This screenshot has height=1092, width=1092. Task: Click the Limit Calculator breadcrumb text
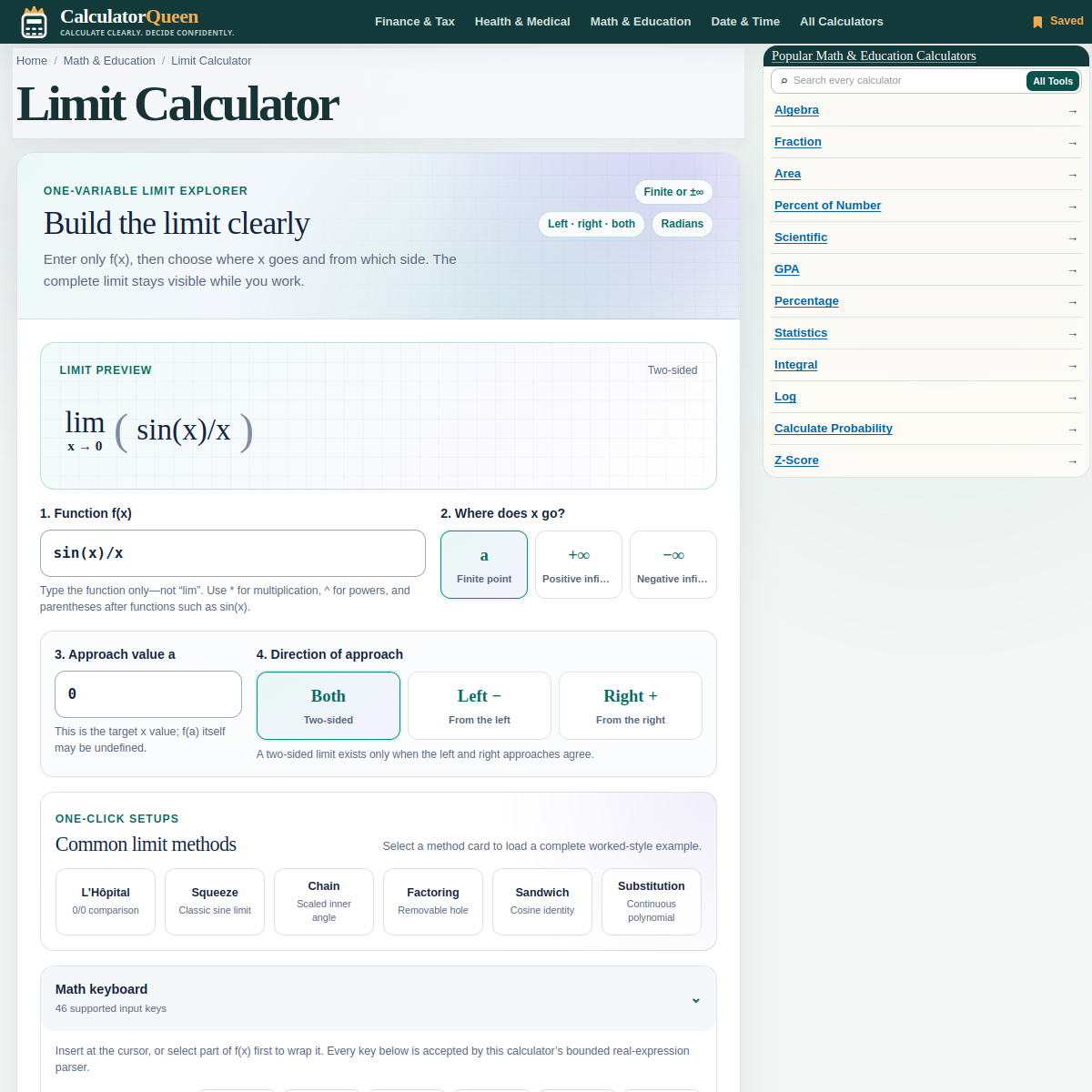(211, 61)
